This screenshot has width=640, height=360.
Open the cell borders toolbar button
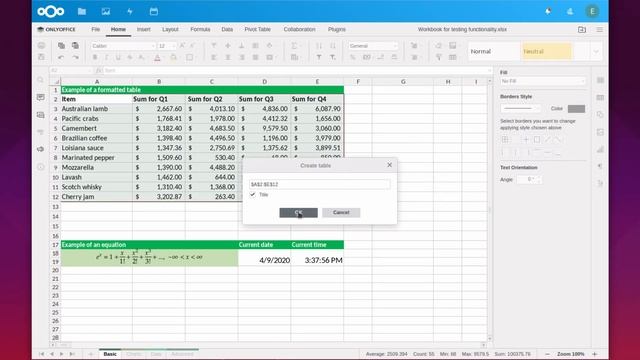[190, 58]
